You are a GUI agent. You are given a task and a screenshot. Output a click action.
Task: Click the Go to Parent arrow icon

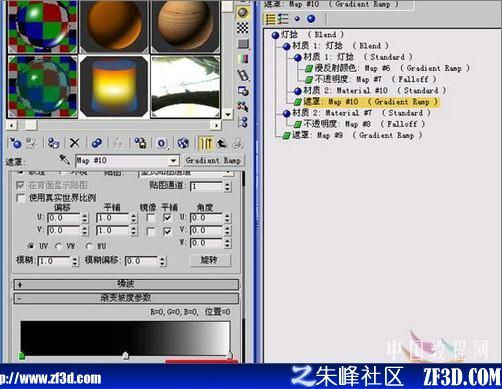click(x=222, y=143)
